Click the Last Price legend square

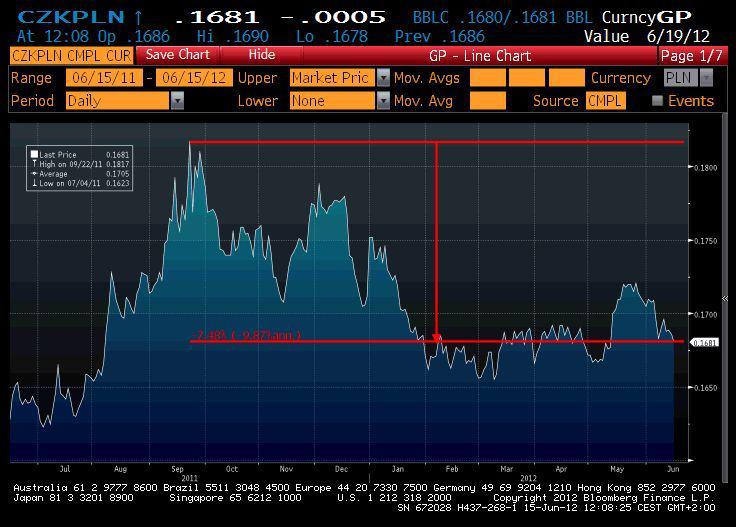pyautogui.click(x=34, y=155)
